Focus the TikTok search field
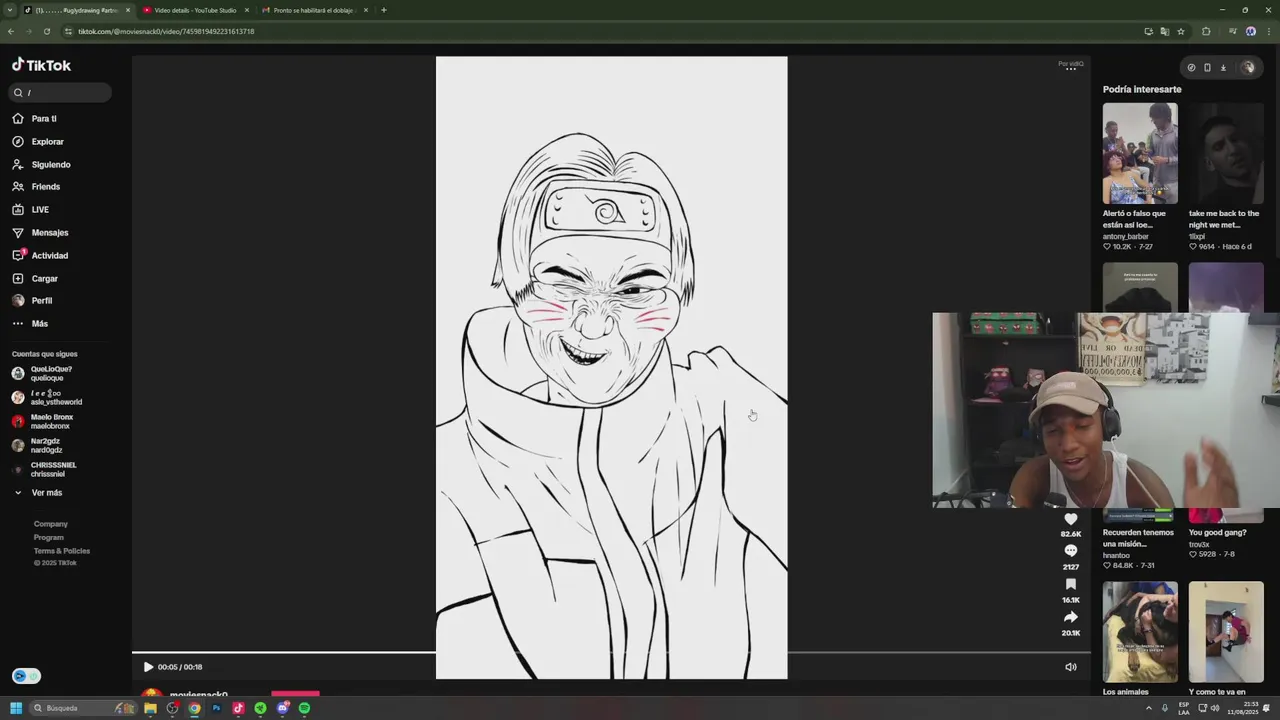The image size is (1280, 720). click(x=61, y=93)
